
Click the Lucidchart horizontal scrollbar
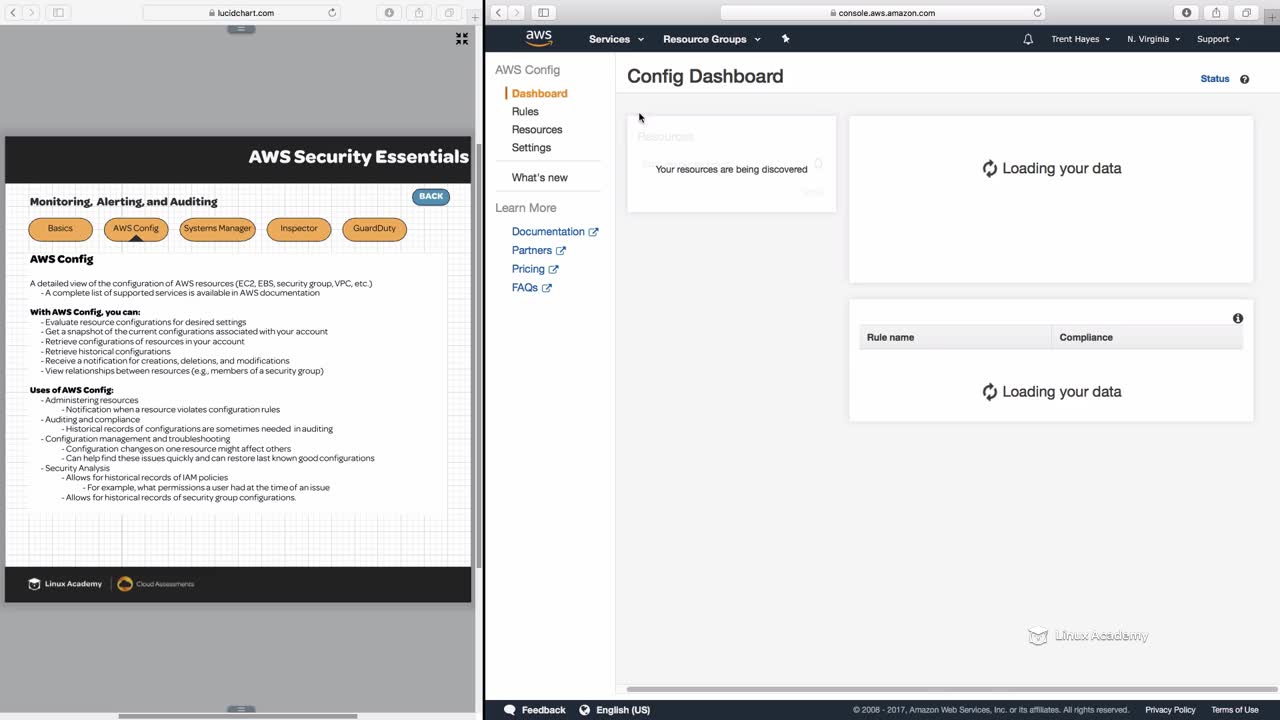[x=238, y=716]
